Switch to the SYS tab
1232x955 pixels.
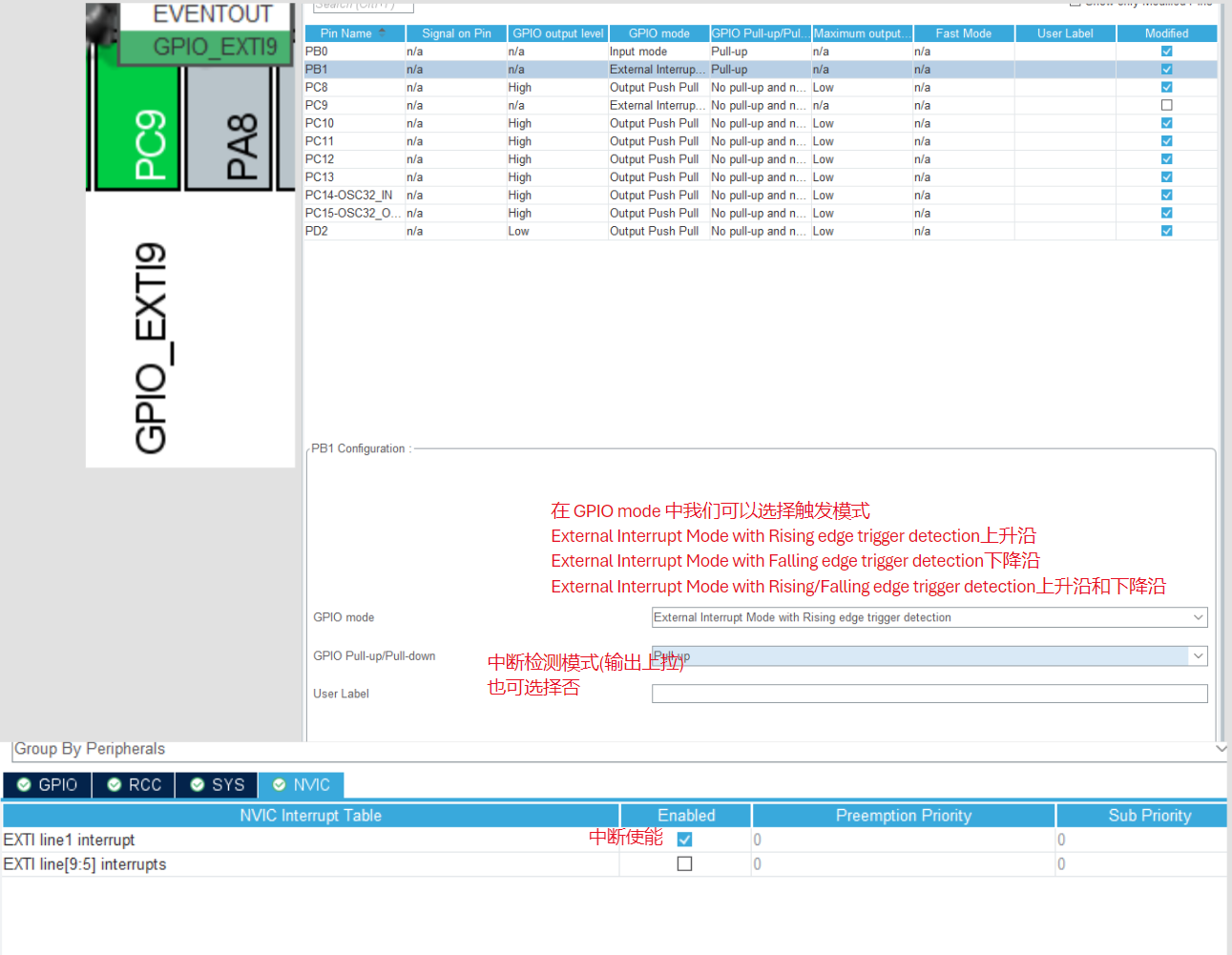pos(218,784)
